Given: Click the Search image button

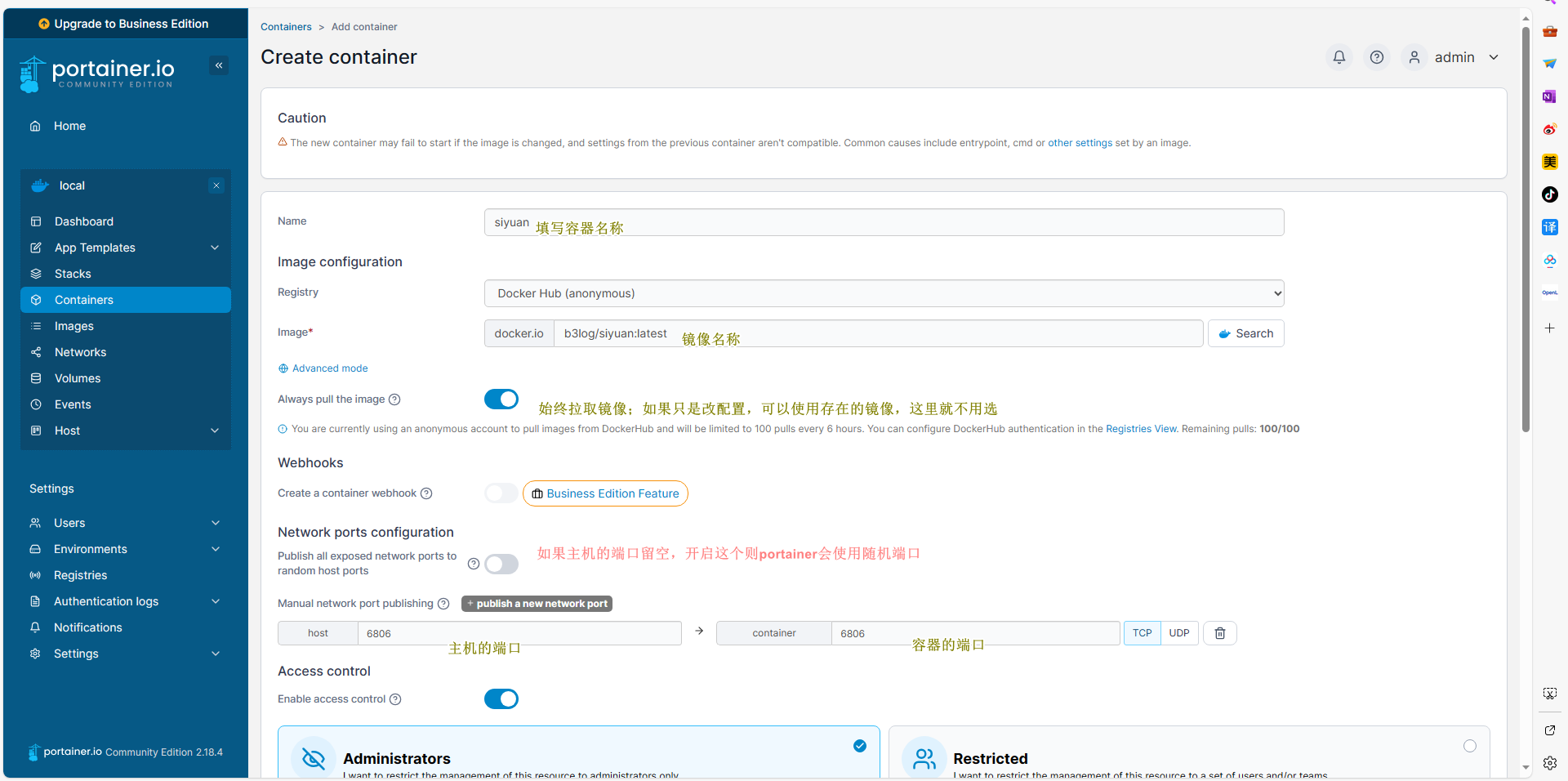Looking at the screenshot, I should tap(1245, 333).
